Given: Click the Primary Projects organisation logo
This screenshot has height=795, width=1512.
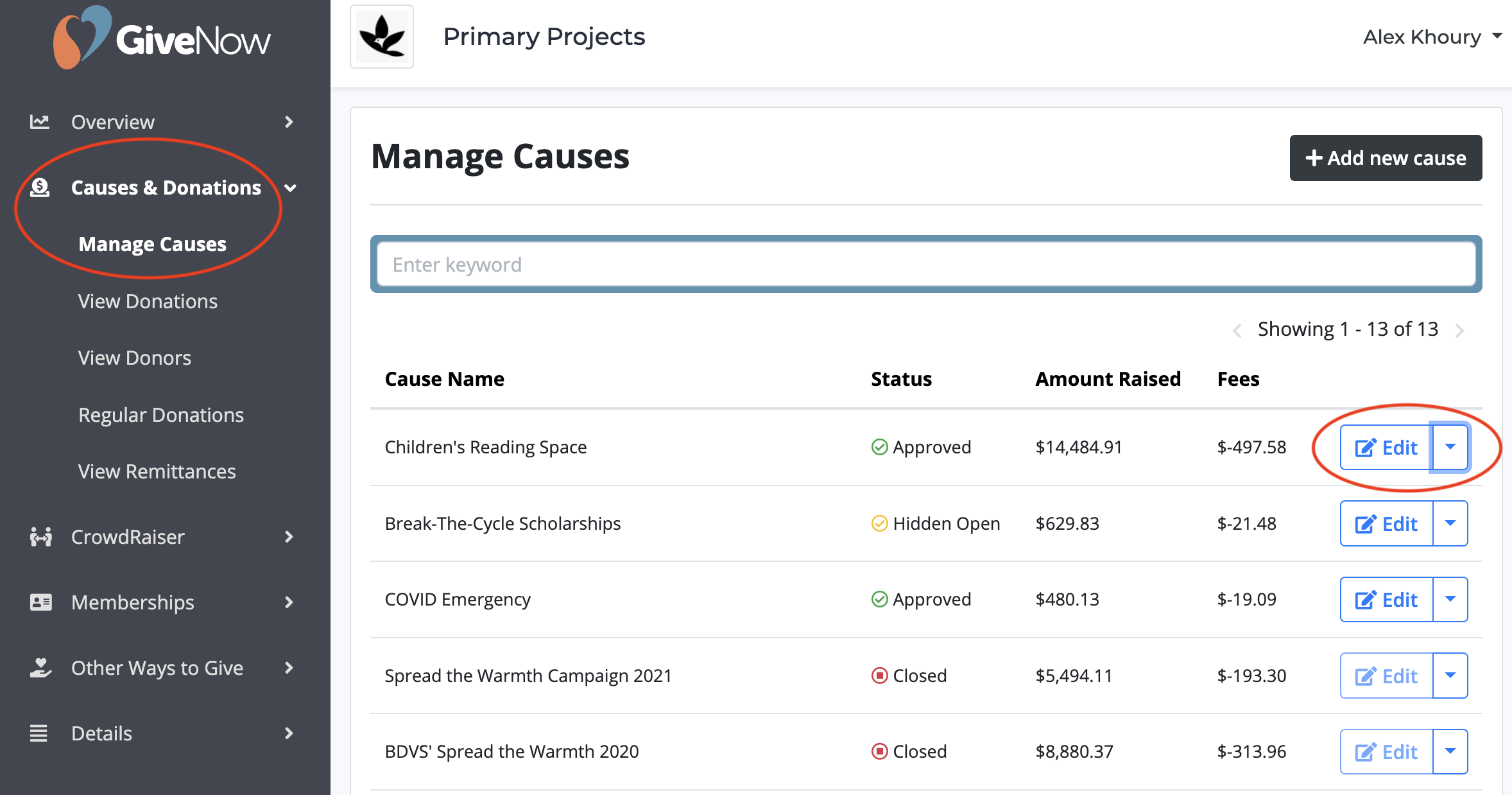Looking at the screenshot, I should 382,37.
